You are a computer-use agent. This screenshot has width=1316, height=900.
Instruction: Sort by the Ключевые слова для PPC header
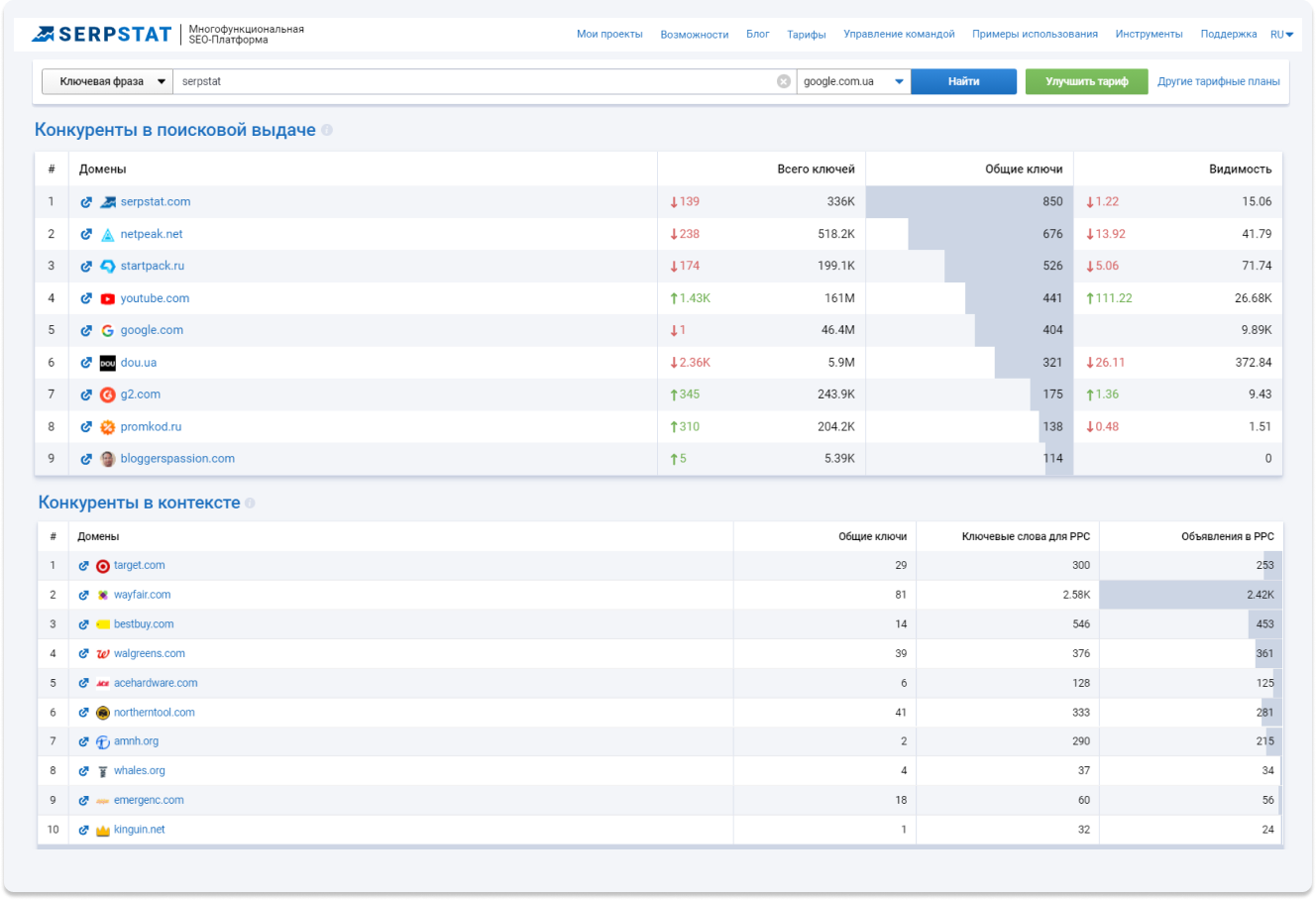pos(1026,536)
